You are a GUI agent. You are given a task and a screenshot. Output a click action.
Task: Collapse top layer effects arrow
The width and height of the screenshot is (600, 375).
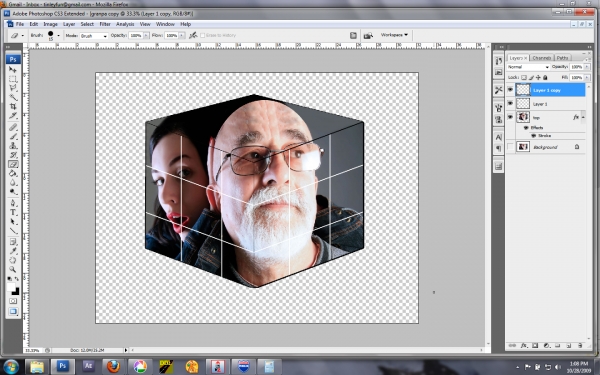click(583, 117)
